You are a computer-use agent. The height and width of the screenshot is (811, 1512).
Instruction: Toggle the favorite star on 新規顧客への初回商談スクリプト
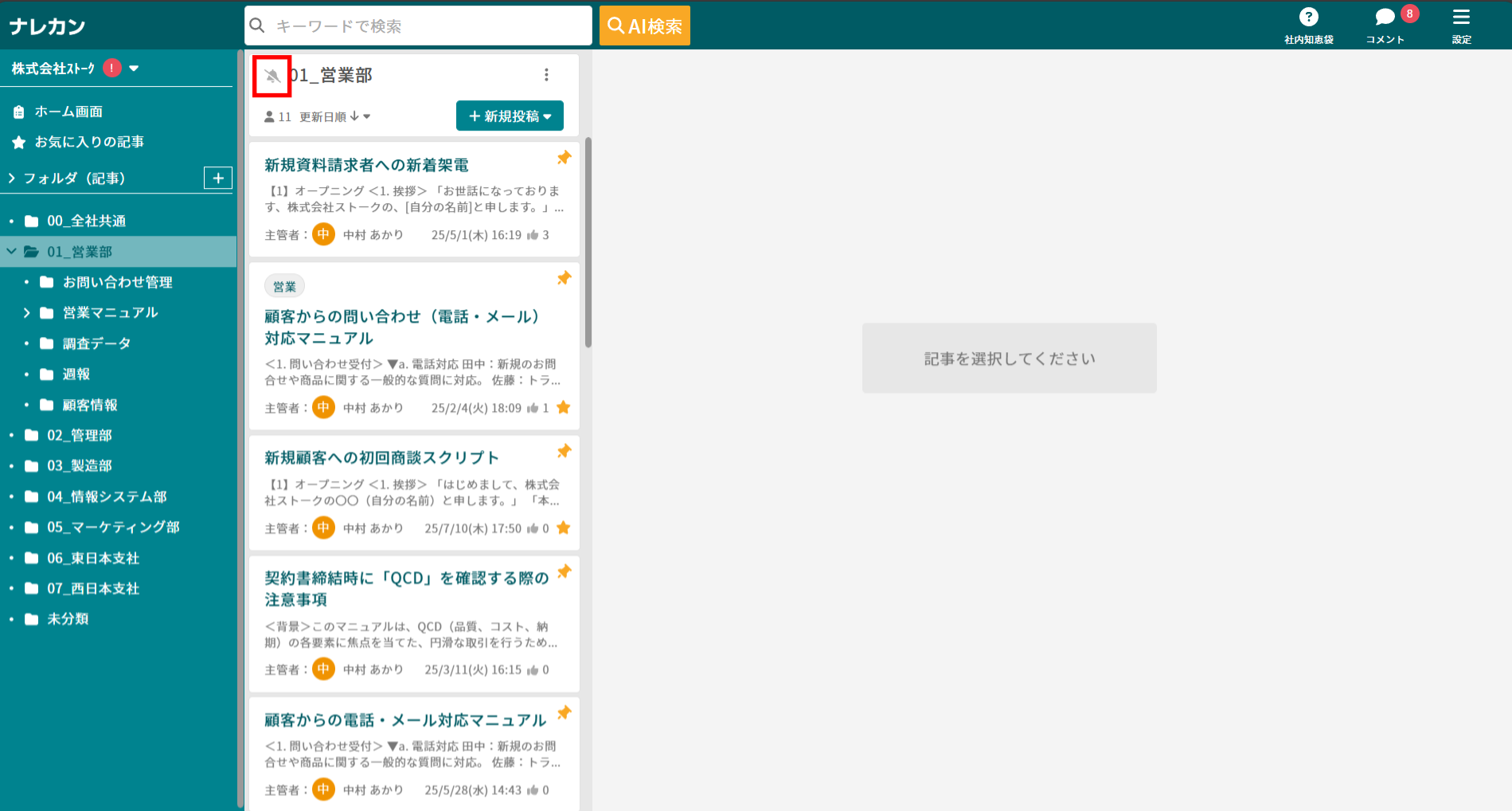(x=564, y=527)
